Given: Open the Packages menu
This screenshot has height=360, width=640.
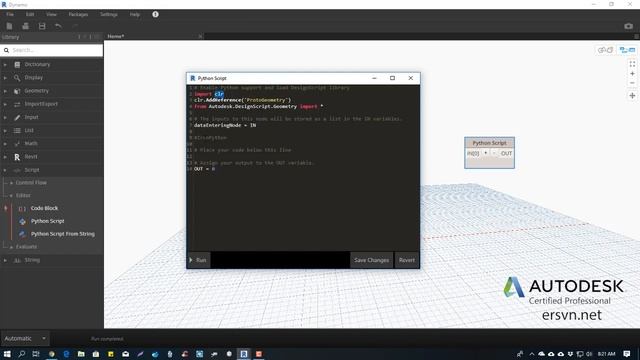Looking at the screenshot, I should (x=78, y=14).
